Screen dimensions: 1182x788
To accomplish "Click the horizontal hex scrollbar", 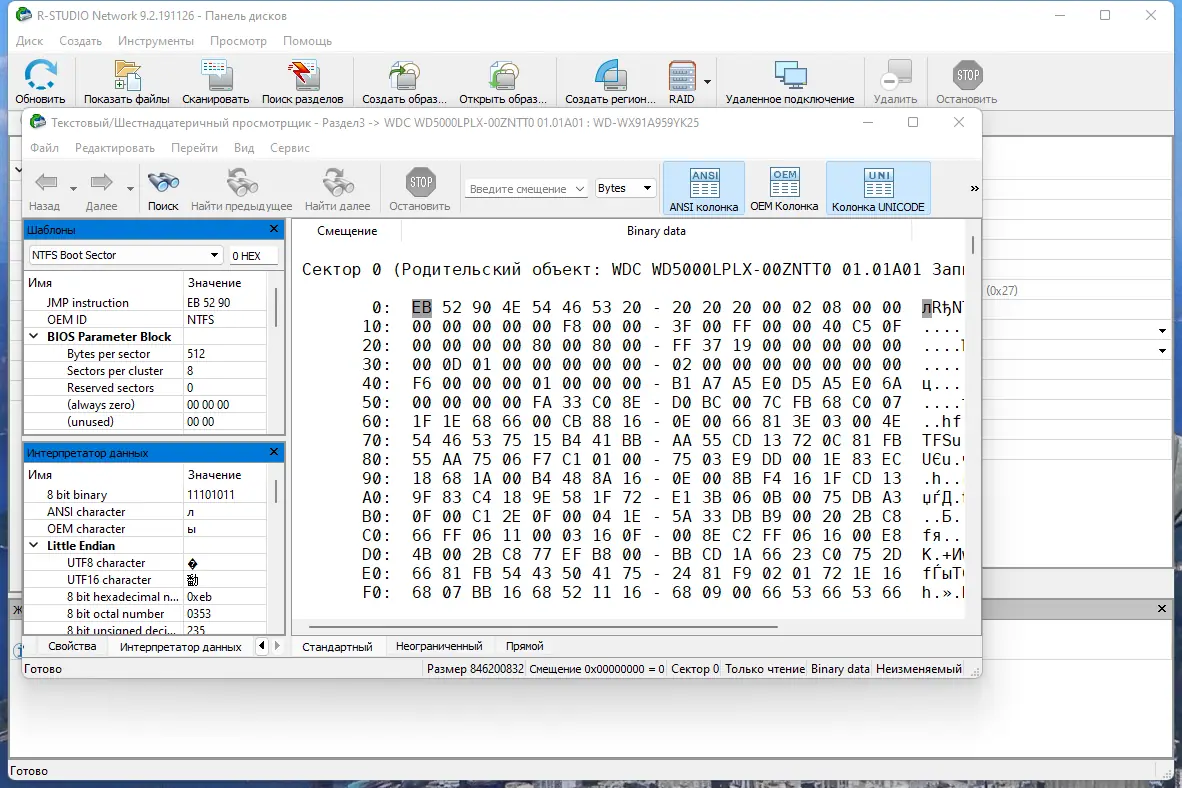I will coord(543,627).
